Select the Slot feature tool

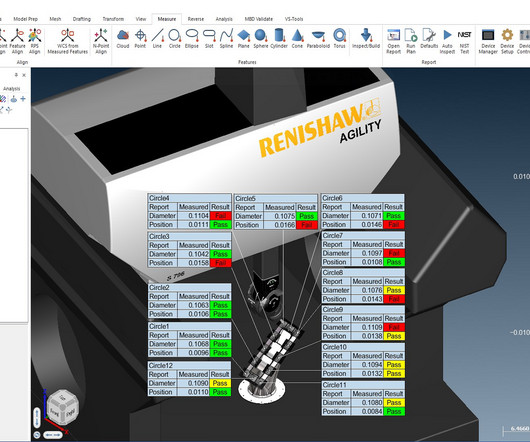coord(209,39)
